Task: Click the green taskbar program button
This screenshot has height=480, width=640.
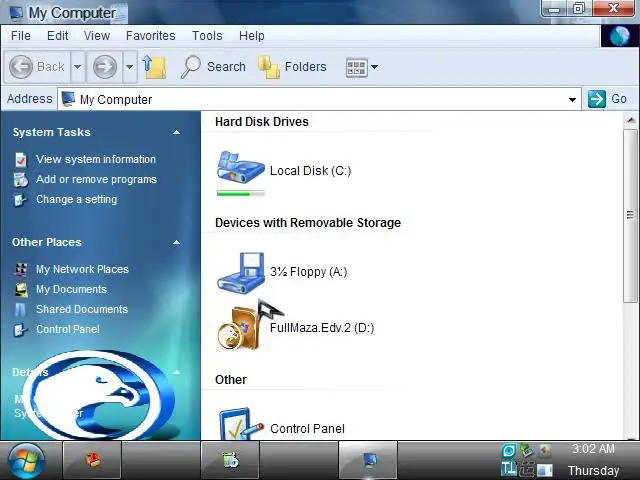Action: (230, 460)
